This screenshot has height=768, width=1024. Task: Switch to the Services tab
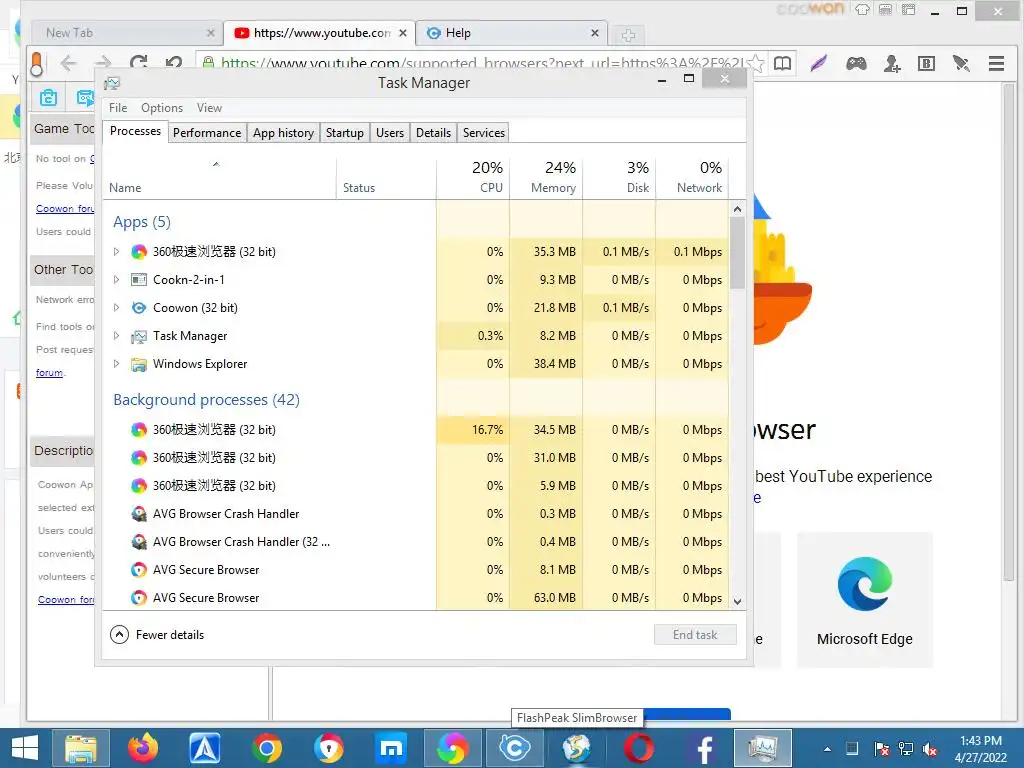(484, 133)
